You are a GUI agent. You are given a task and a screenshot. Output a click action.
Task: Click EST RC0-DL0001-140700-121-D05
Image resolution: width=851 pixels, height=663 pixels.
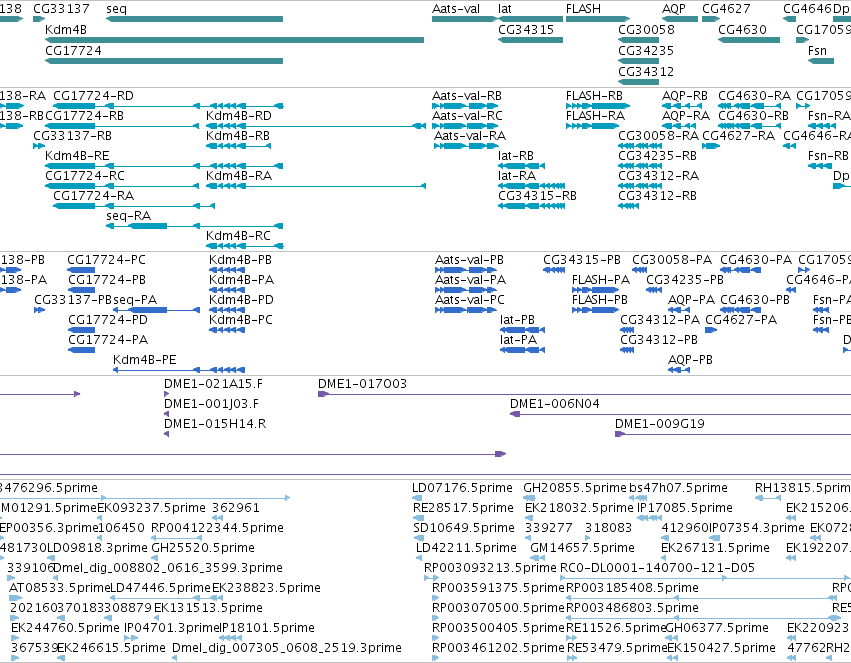point(657,569)
